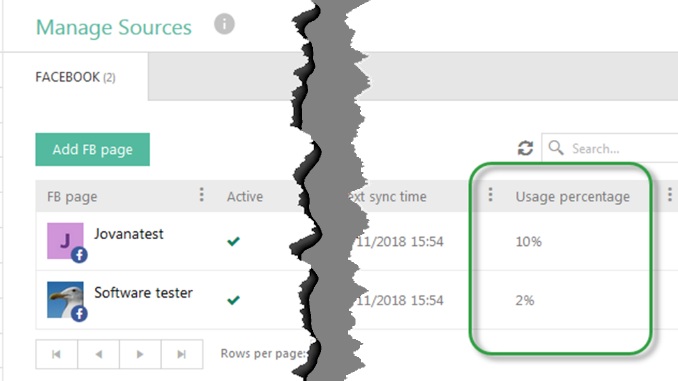Click the Add FB page button
This screenshot has height=381, width=678.
(93, 150)
